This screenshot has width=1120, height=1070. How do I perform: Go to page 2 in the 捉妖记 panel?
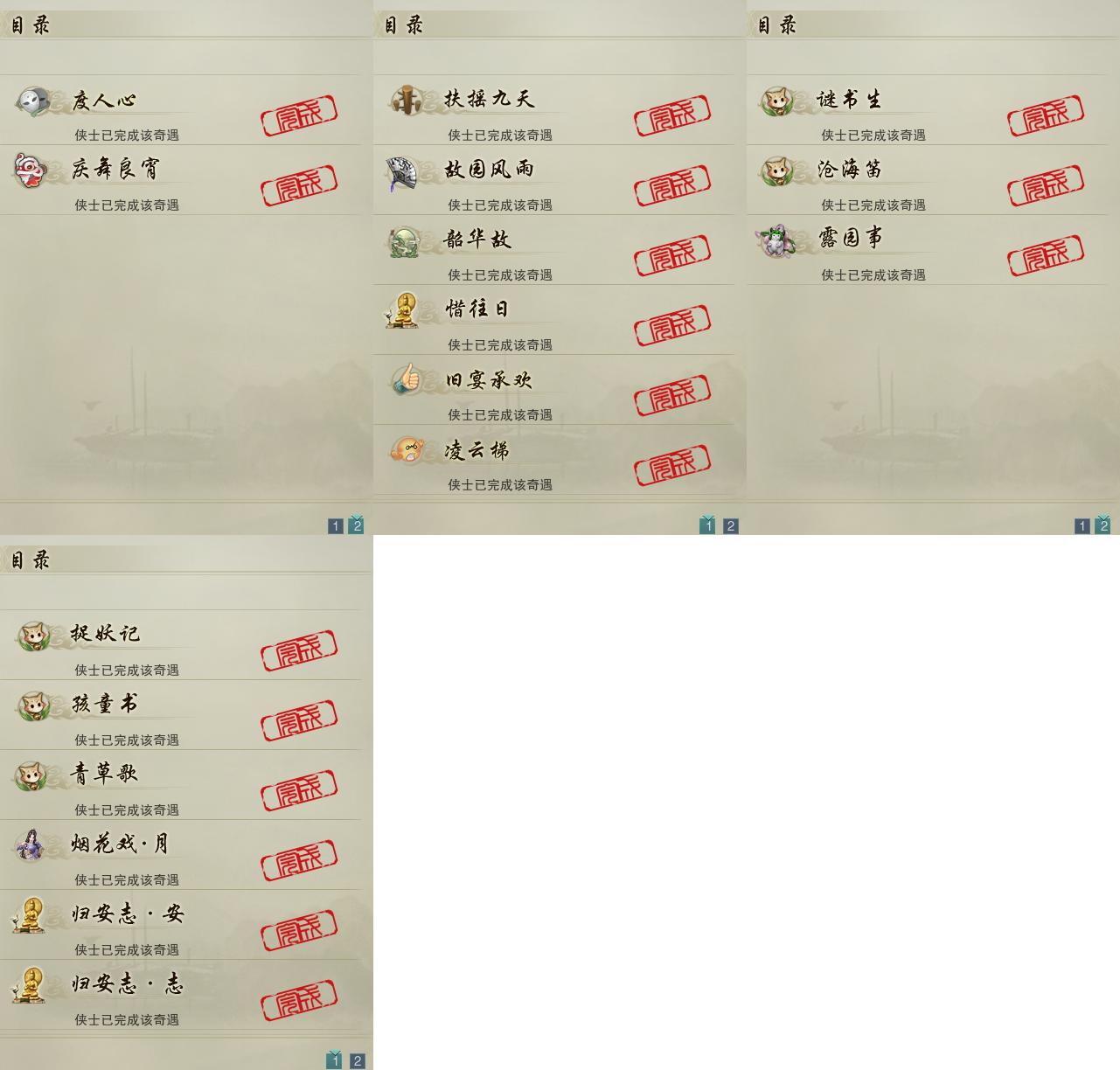coord(358,1060)
